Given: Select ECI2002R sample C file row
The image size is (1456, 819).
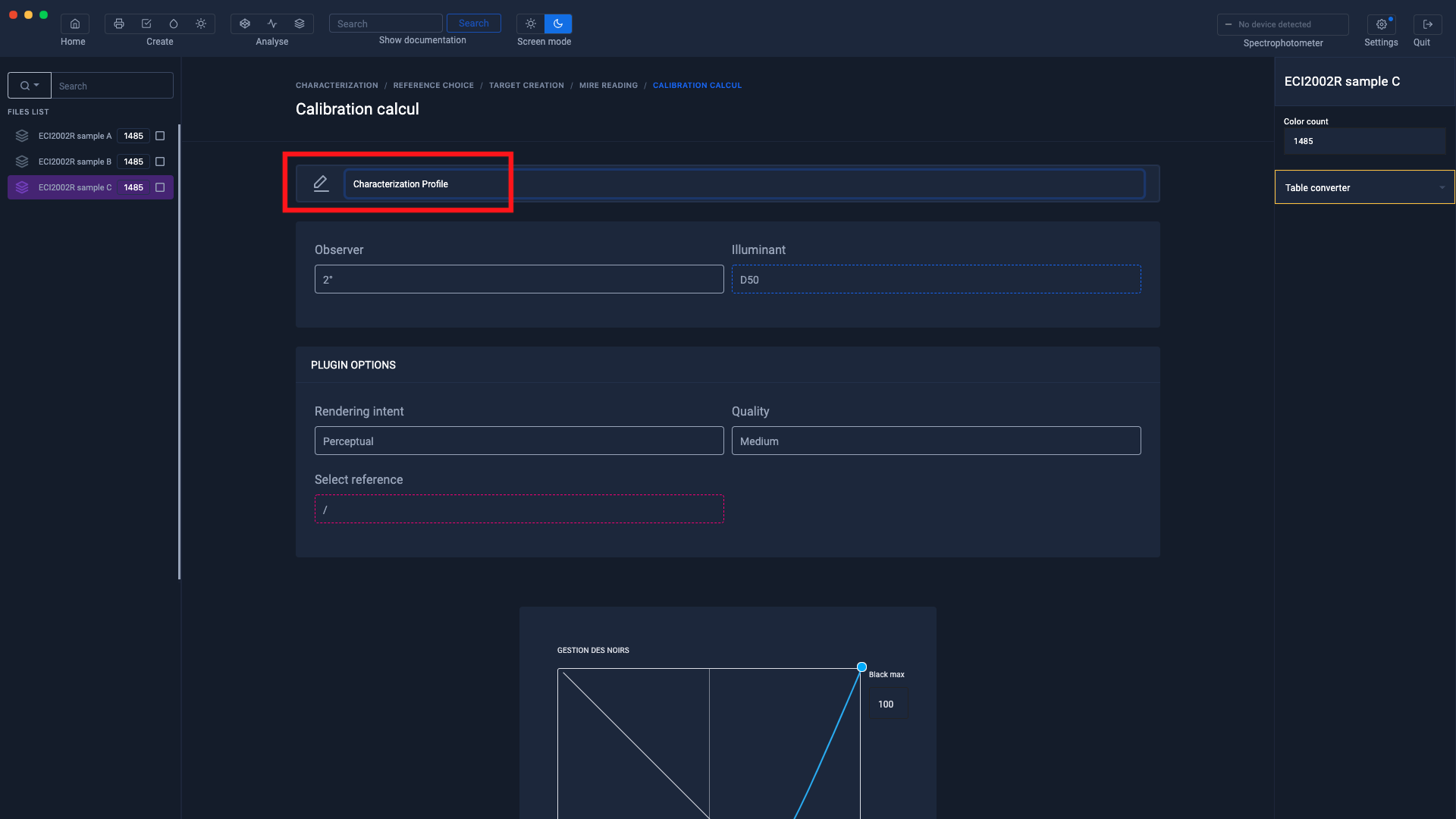Looking at the screenshot, I should 90,187.
